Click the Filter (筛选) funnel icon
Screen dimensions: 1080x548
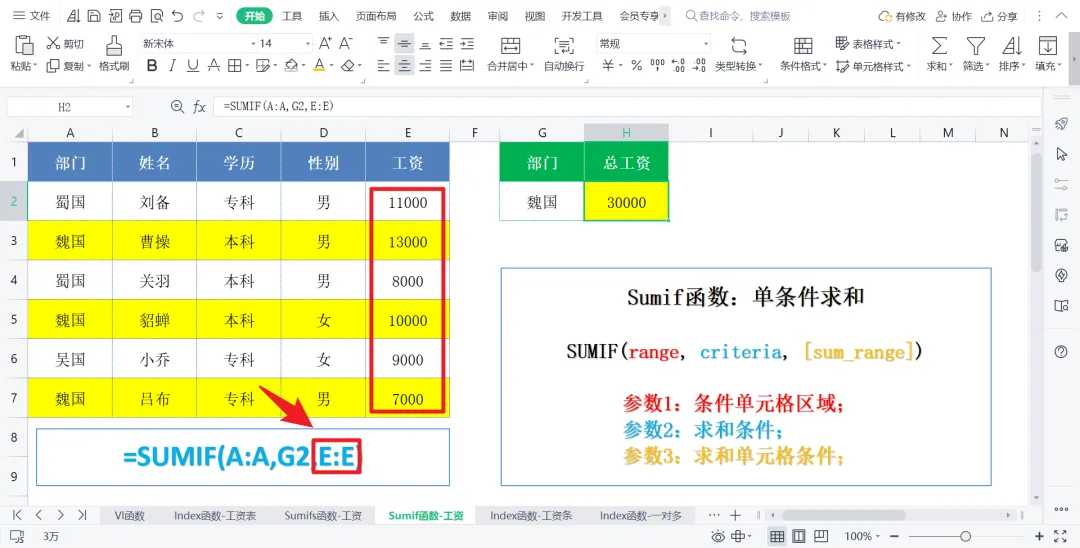[975, 45]
